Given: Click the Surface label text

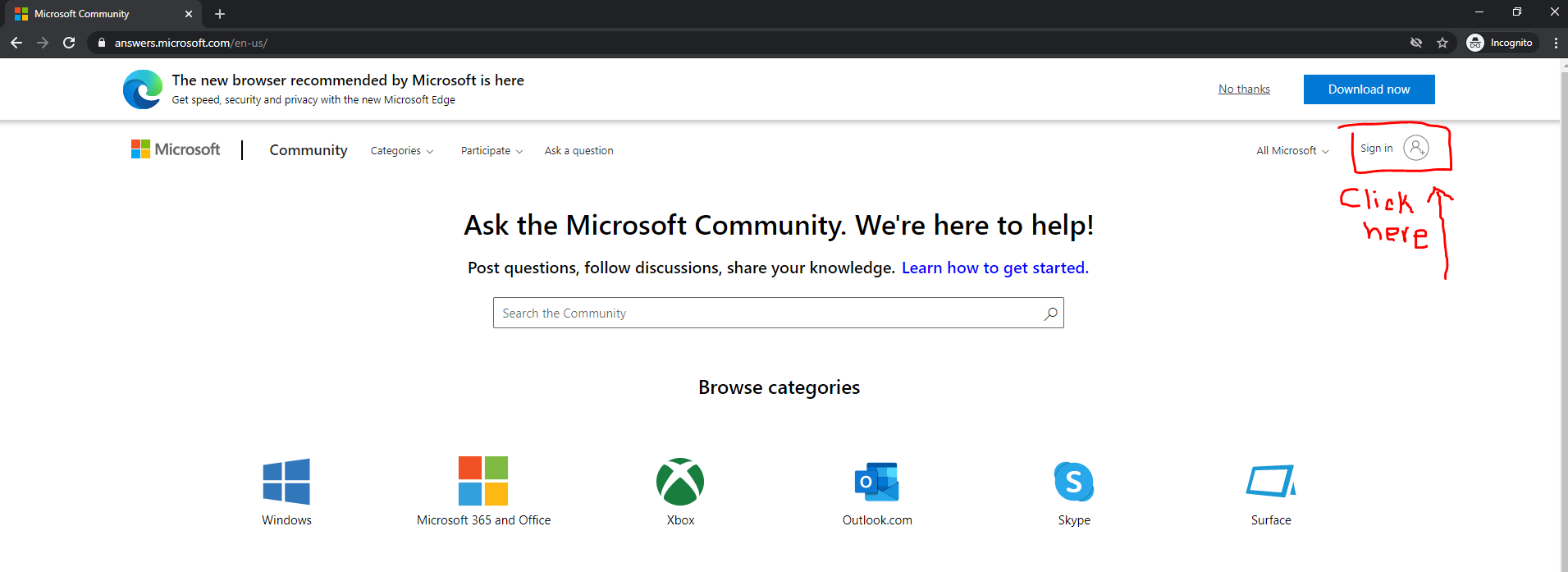Looking at the screenshot, I should (1271, 520).
